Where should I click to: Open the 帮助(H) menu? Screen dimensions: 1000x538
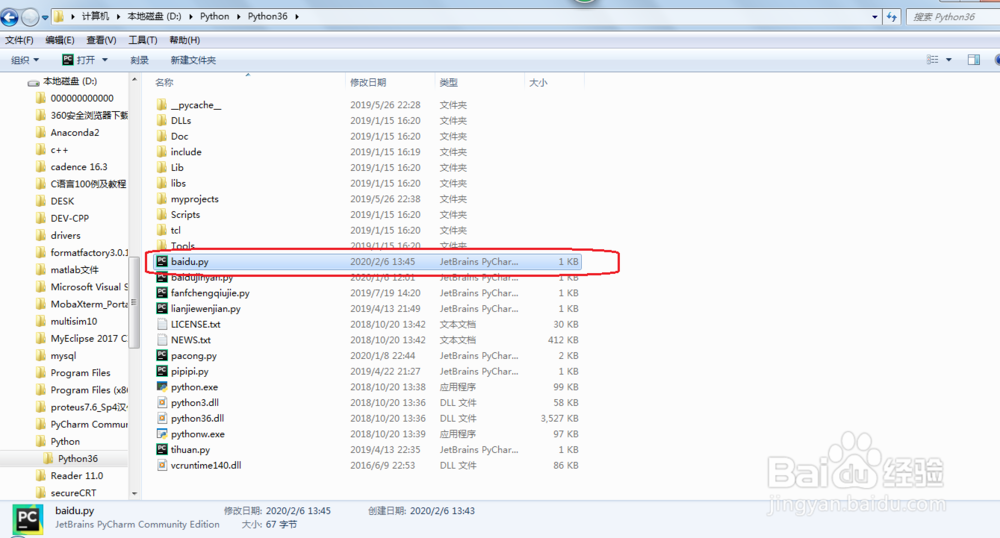[185, 40]
